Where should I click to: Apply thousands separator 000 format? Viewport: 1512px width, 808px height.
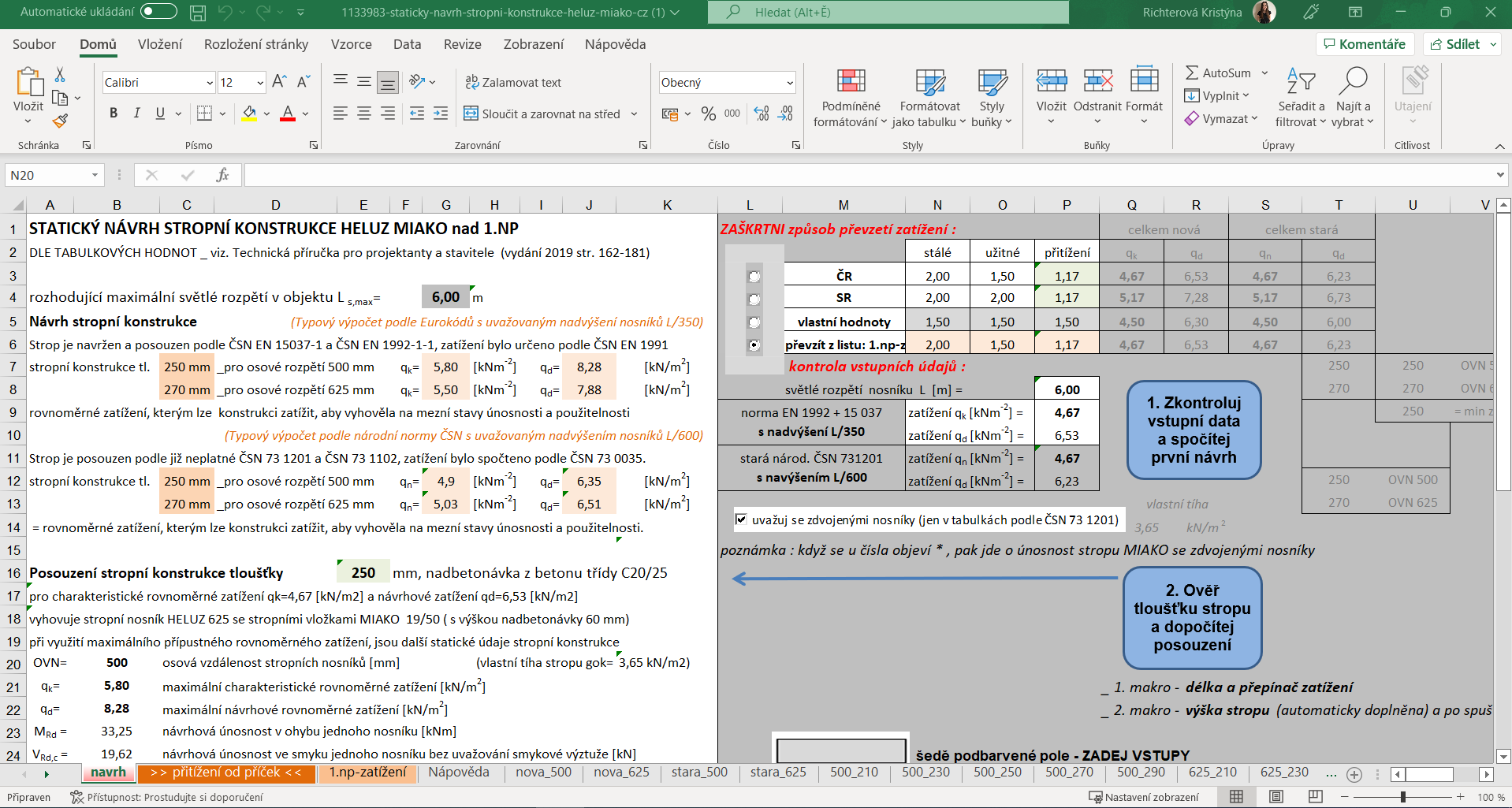point(732,114)
